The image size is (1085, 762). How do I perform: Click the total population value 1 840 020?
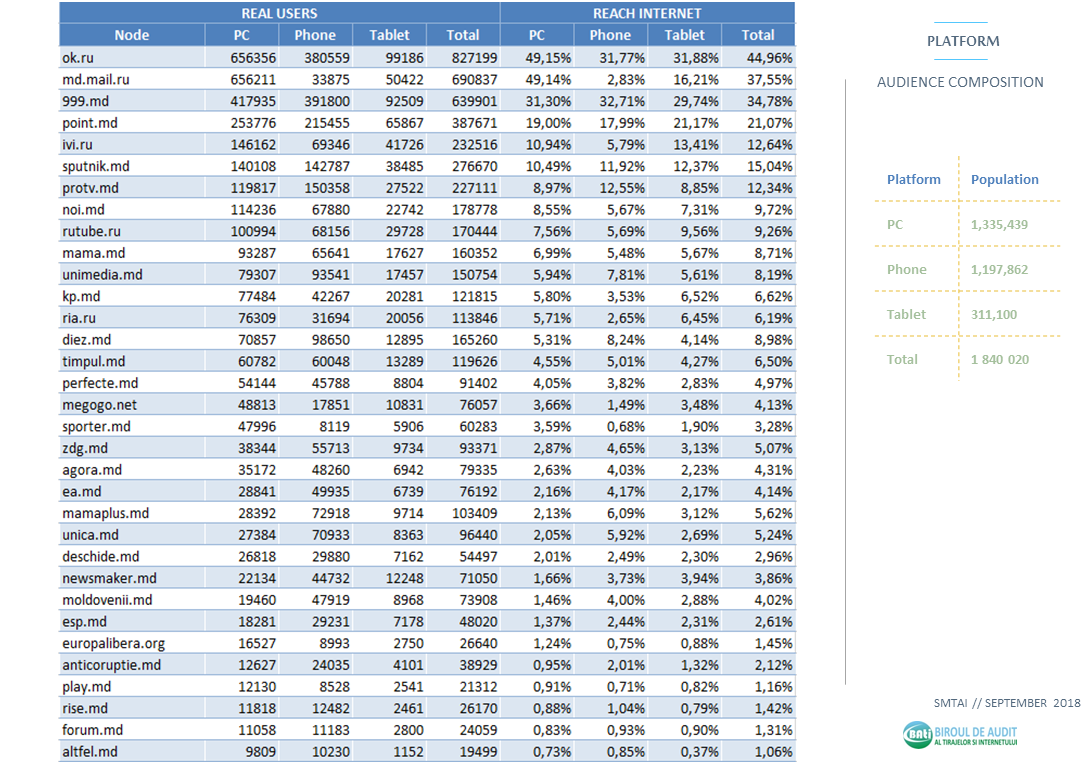[999, 359]
